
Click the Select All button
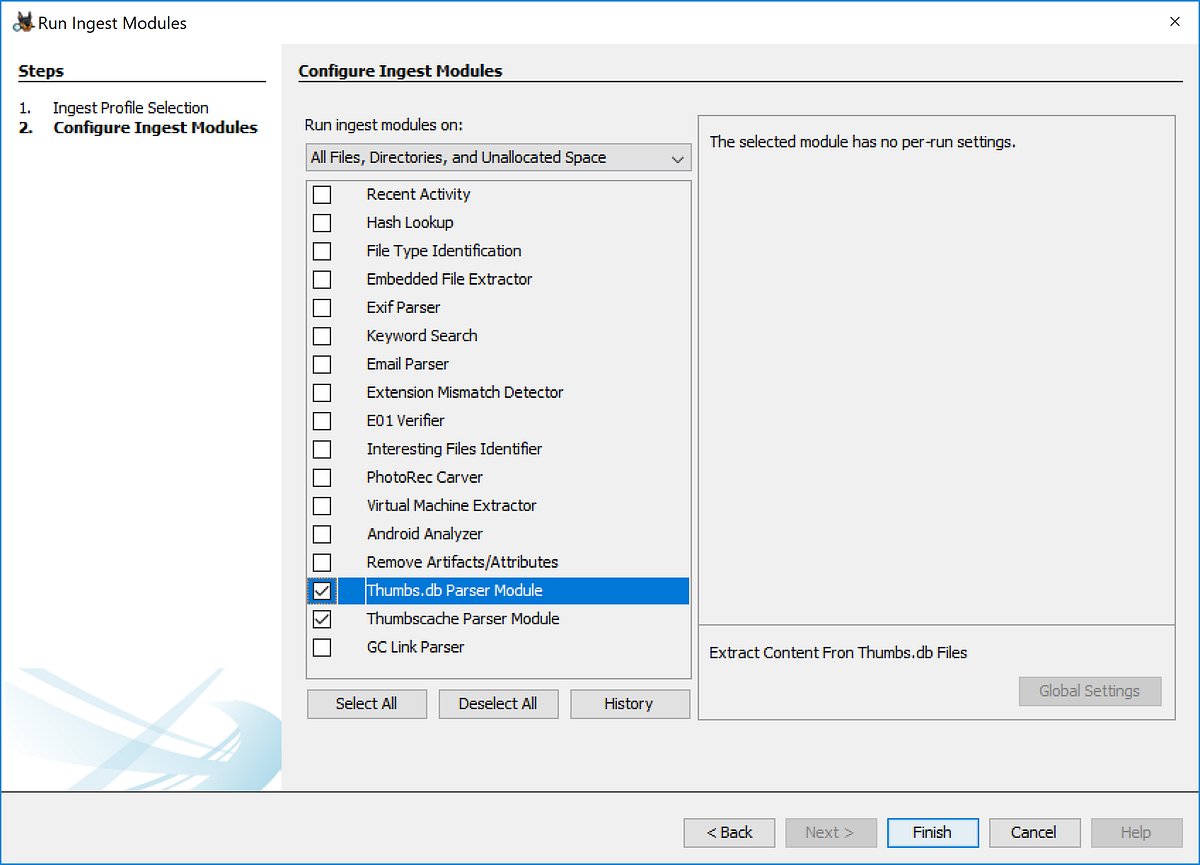click(x=366, y=704)
